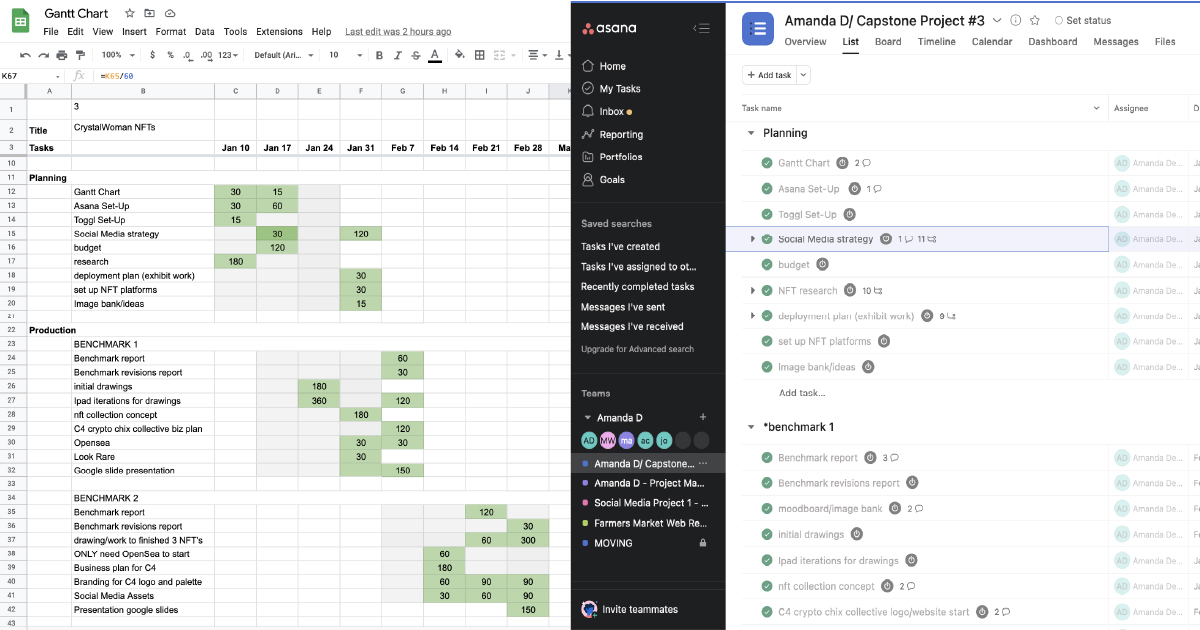
Task: Open the File menu in Sheets
Action: click(51, 32)
